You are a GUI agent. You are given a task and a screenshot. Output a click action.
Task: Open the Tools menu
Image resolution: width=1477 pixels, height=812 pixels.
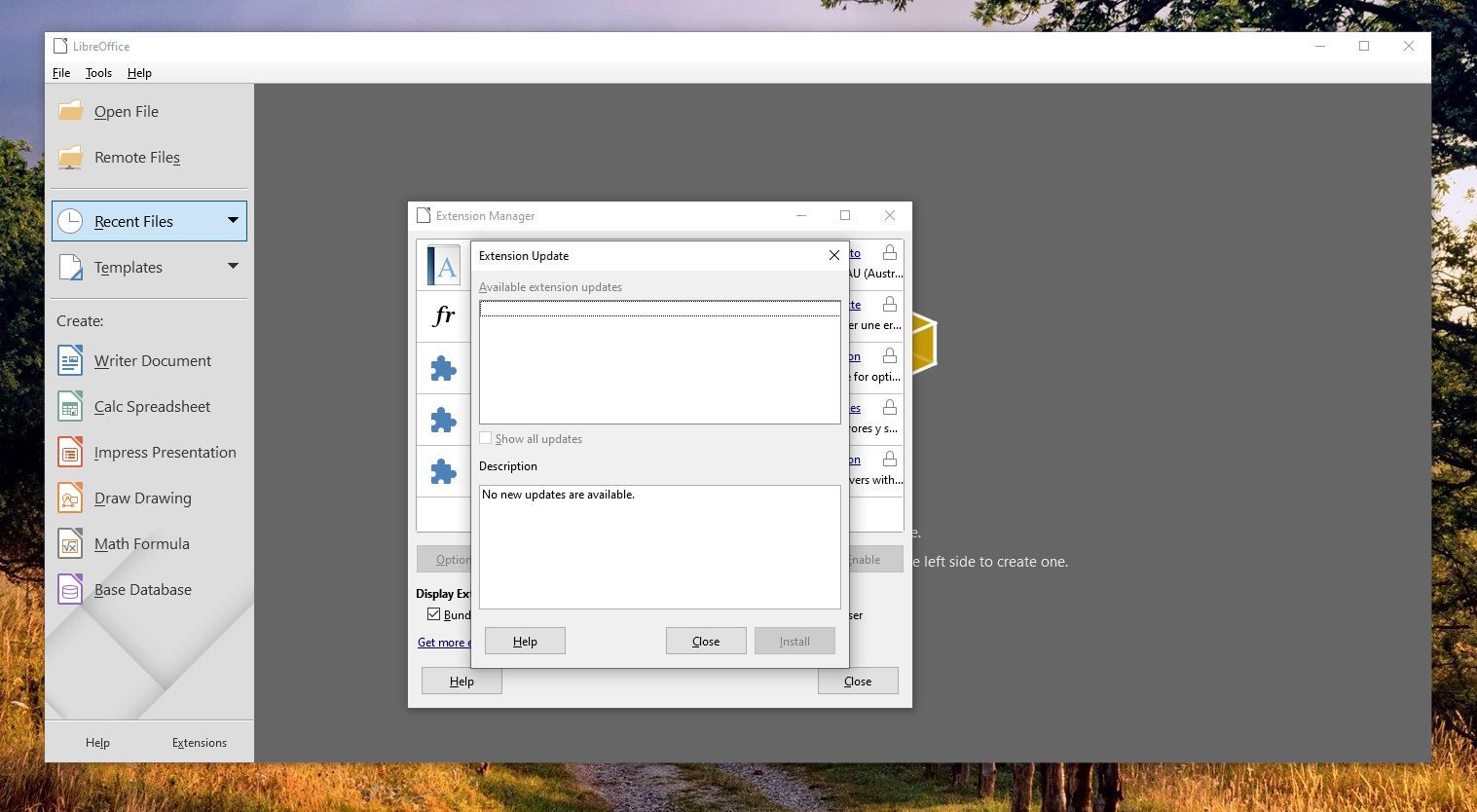point(98,73)
